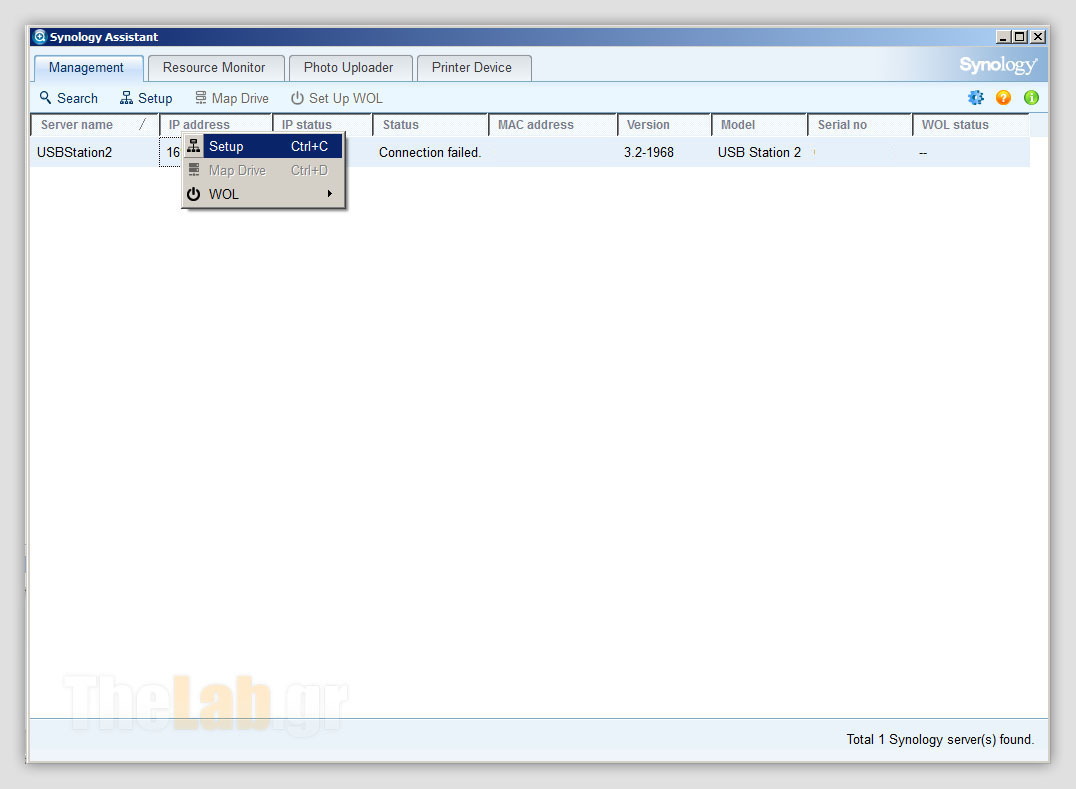Click the Setup toolbar label

click(155, 98)
